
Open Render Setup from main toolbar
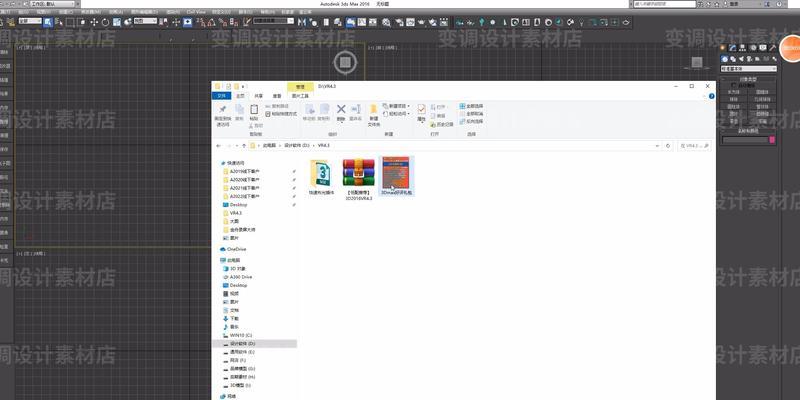tap(399, 22)
